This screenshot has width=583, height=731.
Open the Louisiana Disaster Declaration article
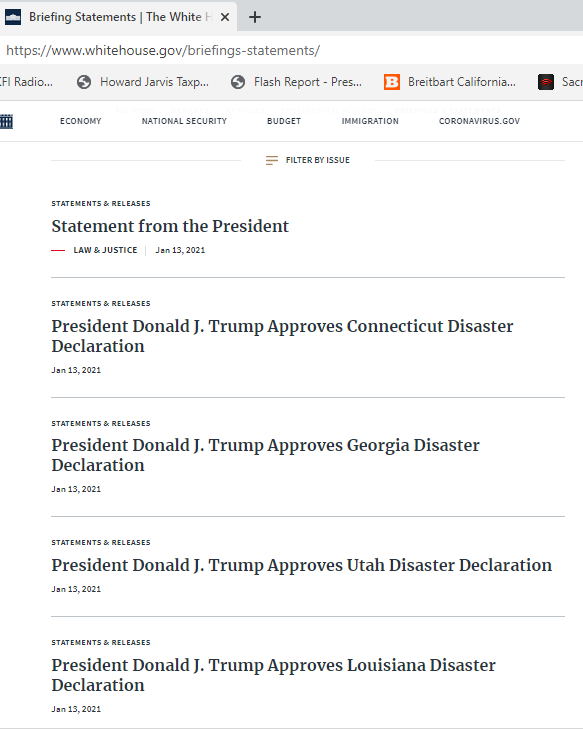273,675
